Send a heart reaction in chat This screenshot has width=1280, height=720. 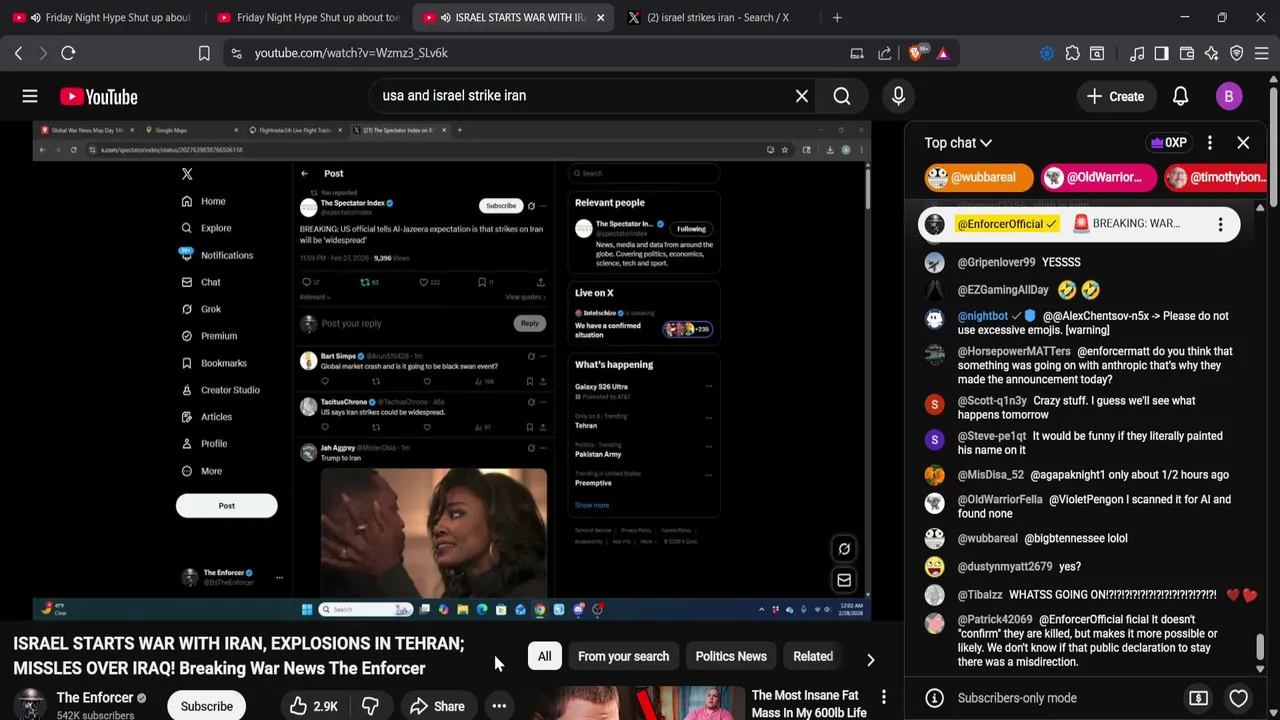[x=1239, y=698]
